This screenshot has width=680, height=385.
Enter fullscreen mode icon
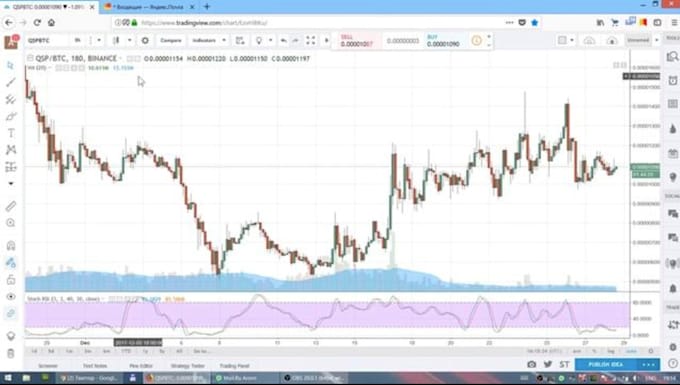(311, 40)
